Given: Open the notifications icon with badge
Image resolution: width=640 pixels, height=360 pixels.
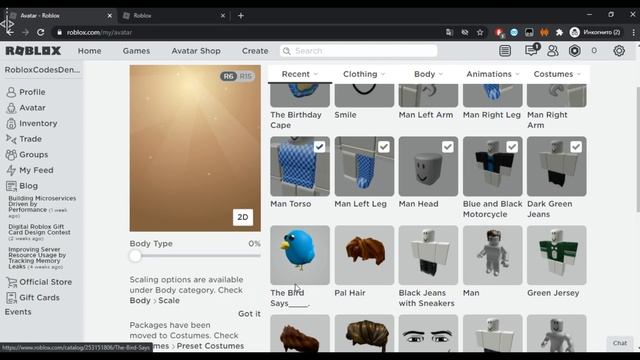Looking at the screenshot, I should coord(531,50).
